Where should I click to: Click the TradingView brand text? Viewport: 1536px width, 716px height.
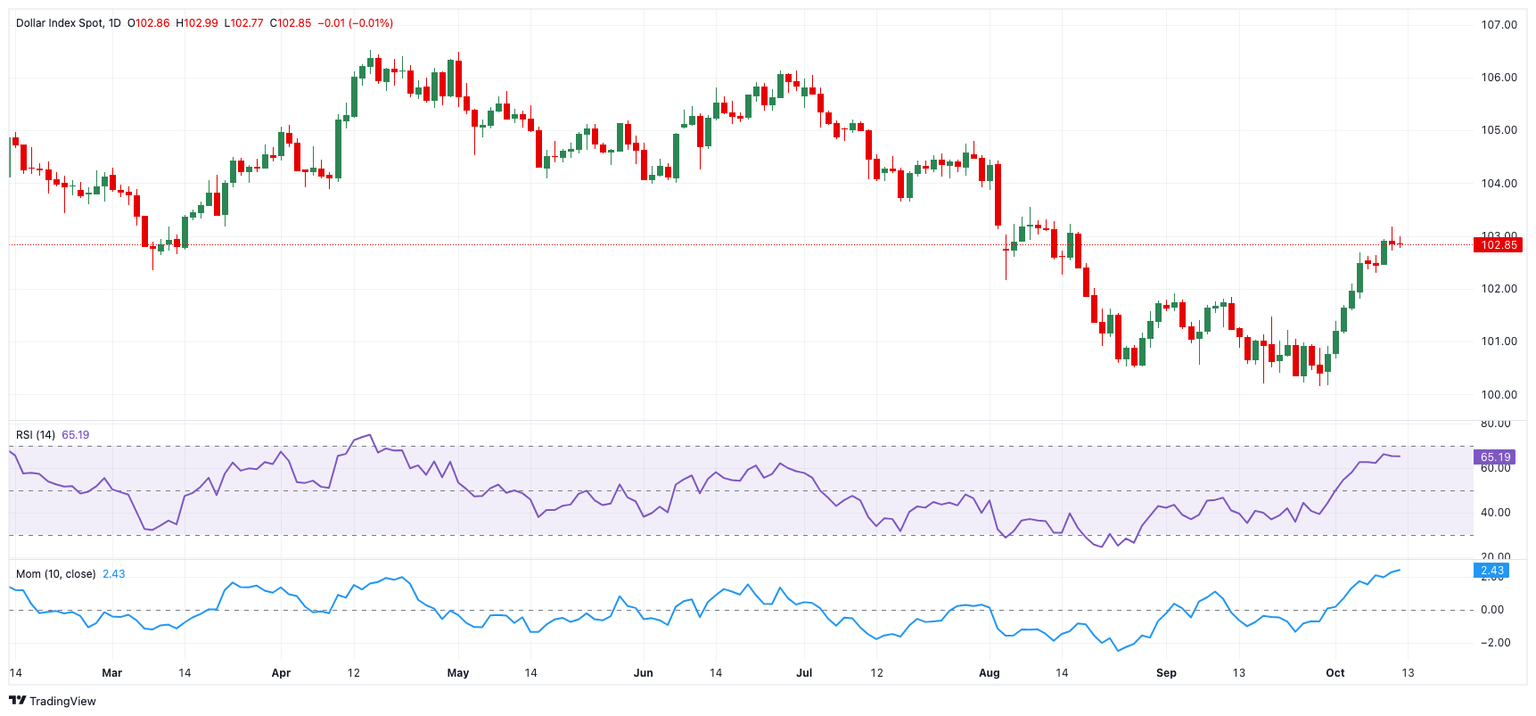(63, 701)
